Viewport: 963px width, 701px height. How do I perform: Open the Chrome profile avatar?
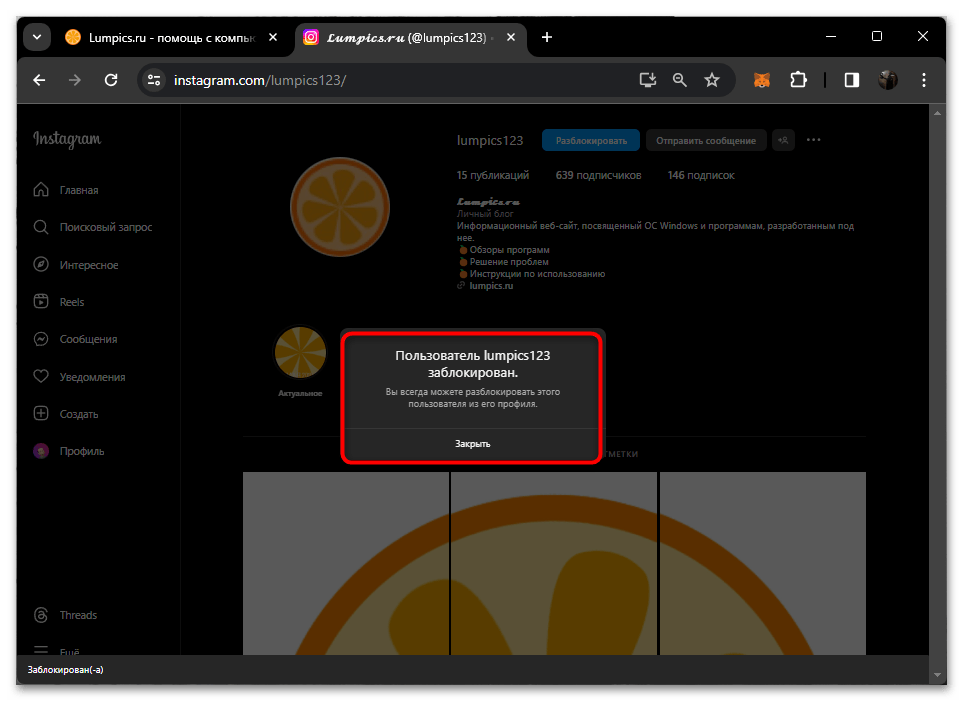click(x=887, y=80)
